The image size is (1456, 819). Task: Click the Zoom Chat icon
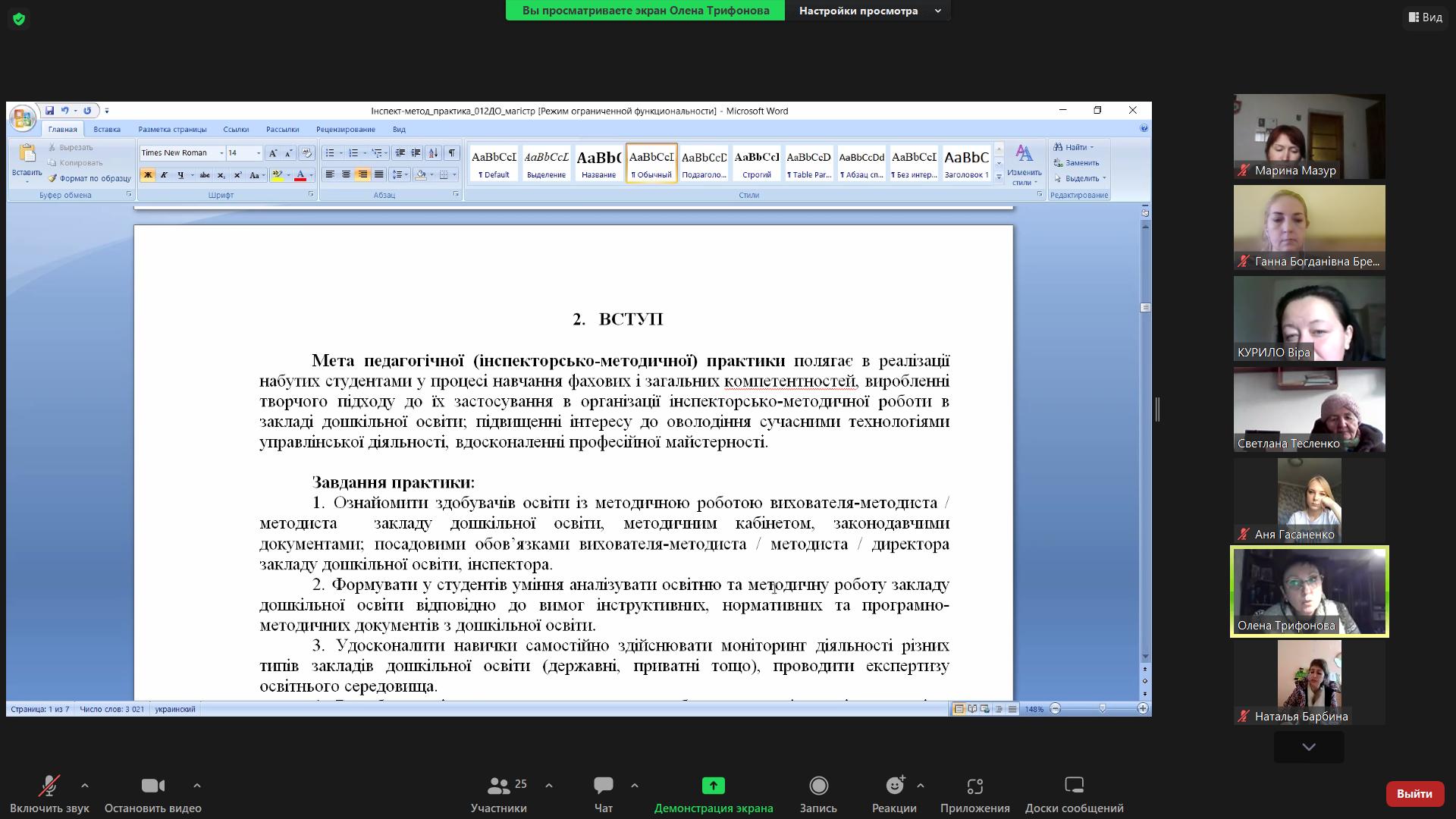click(604, 786)
